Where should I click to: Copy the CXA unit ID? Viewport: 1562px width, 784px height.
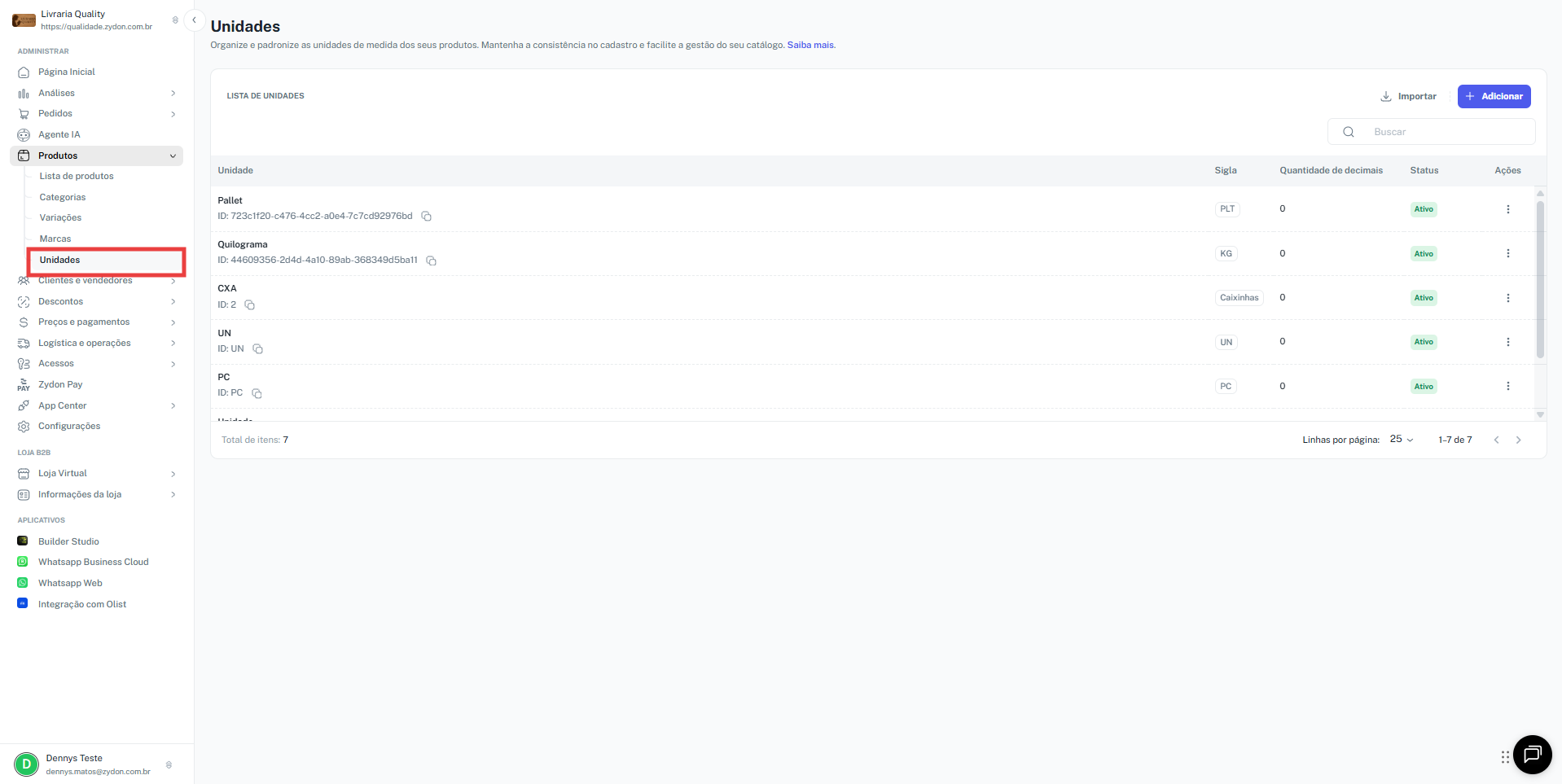(250, 305)
